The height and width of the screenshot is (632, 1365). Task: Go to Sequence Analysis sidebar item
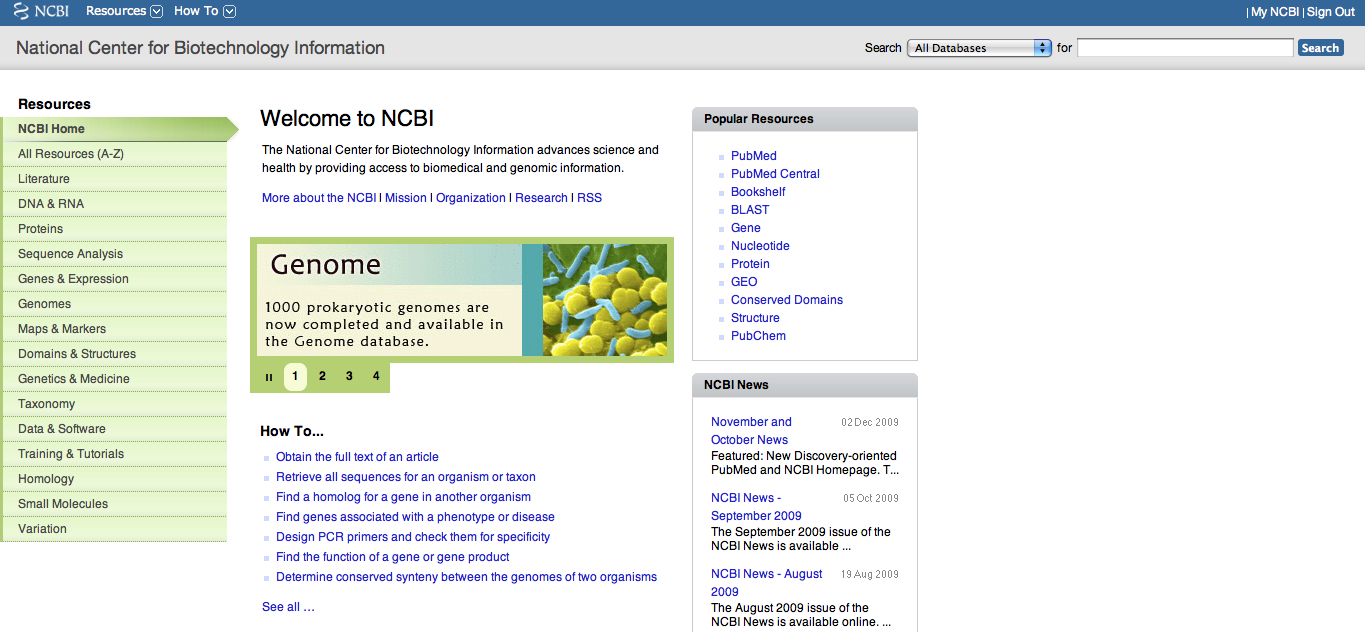[x=114, y=254]
